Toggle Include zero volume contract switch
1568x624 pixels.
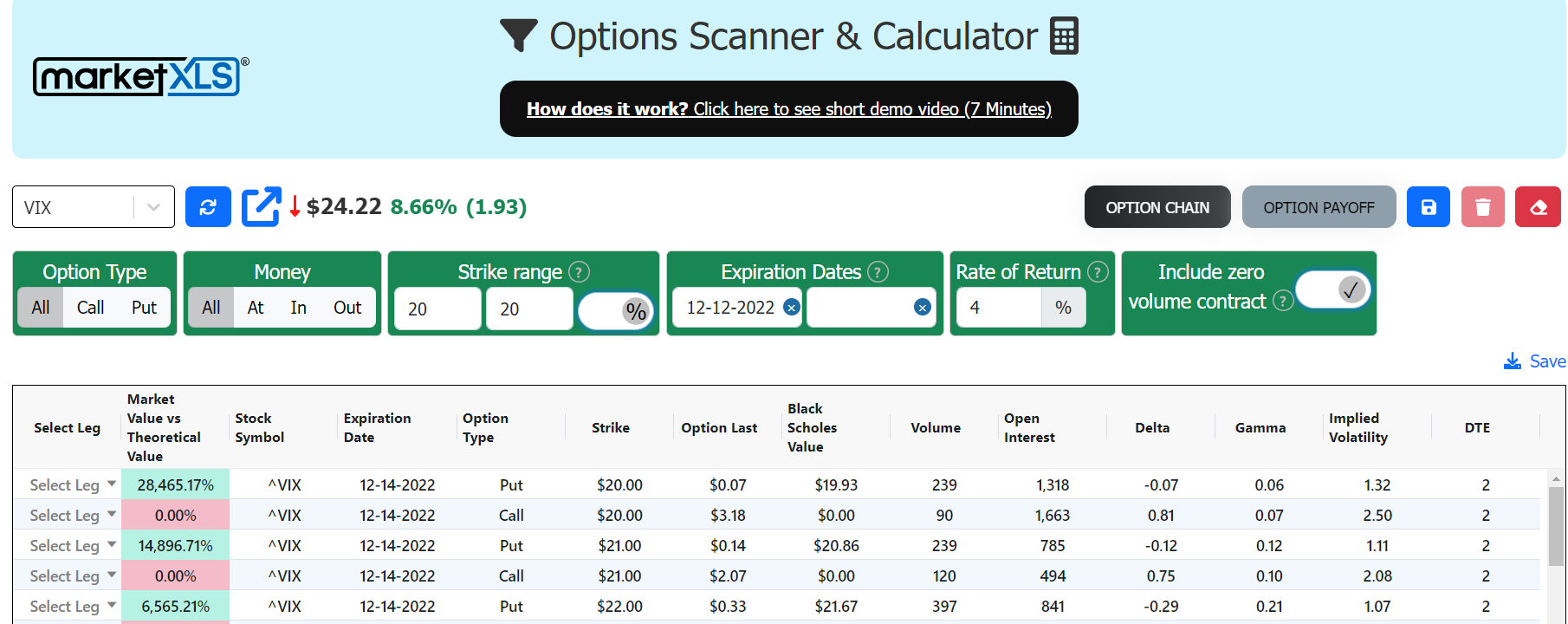point(1333,289)
